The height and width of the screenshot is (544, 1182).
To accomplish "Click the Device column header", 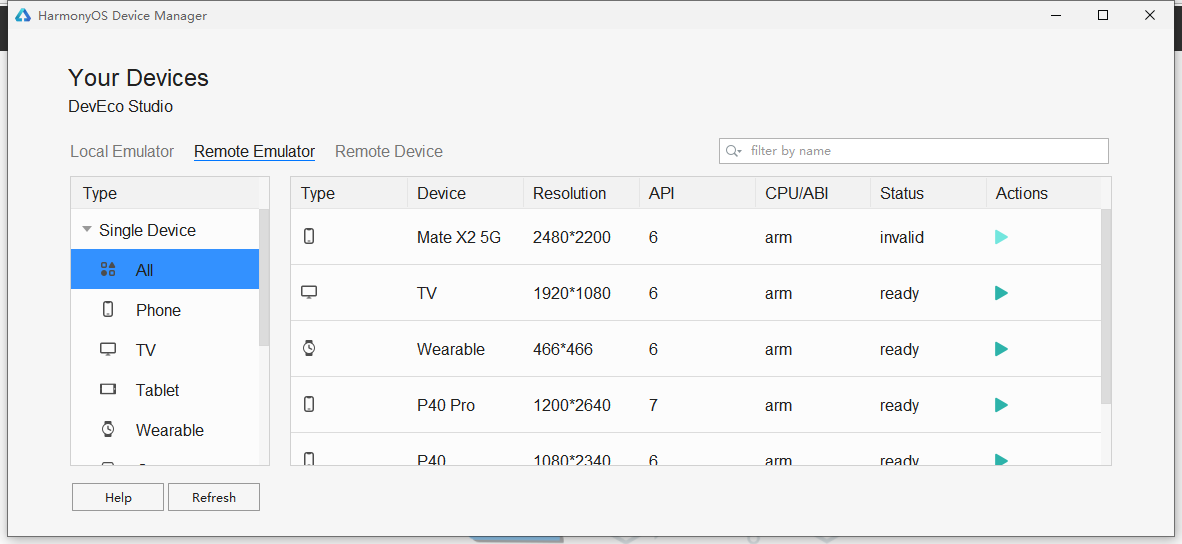I will tap(465, 193).
